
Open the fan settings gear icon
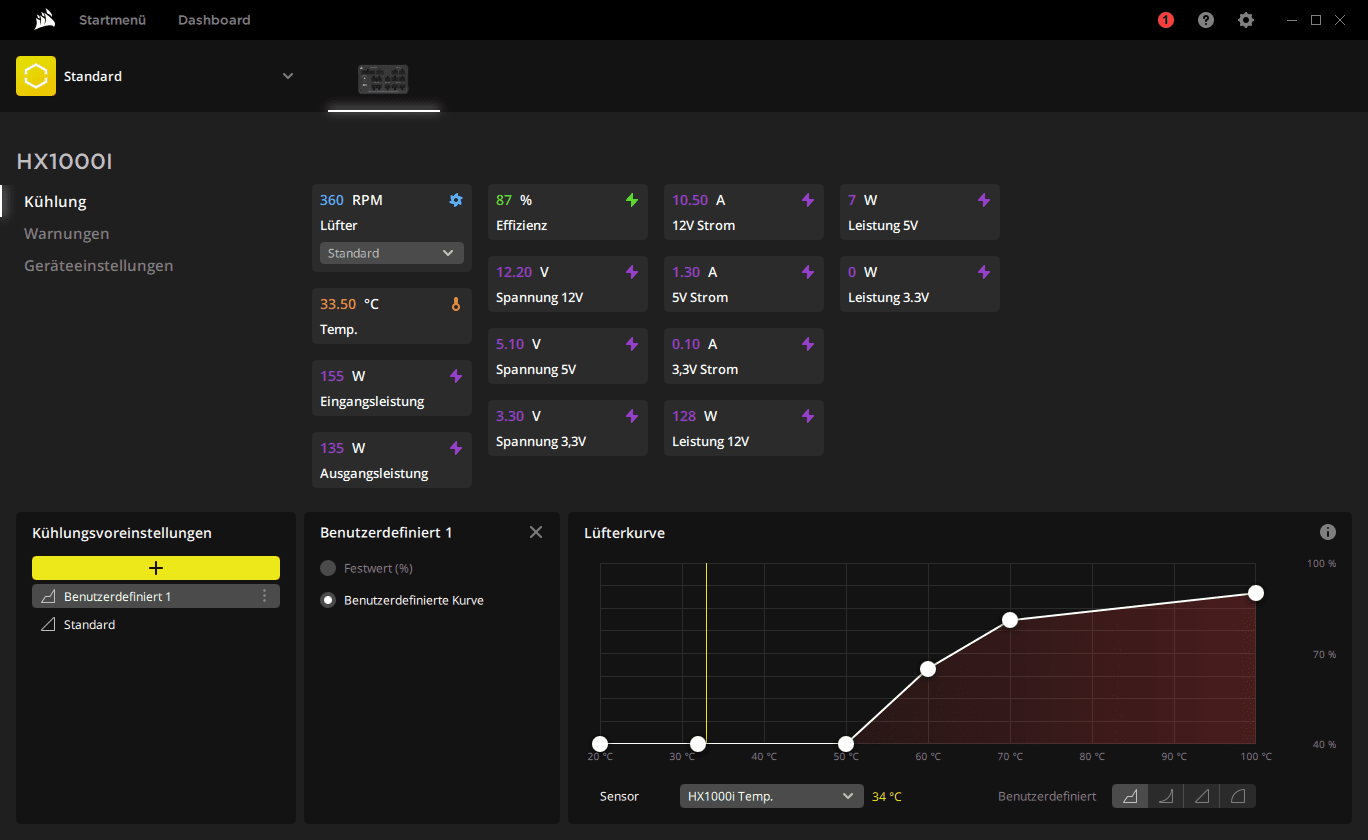(x=456, y=200)
